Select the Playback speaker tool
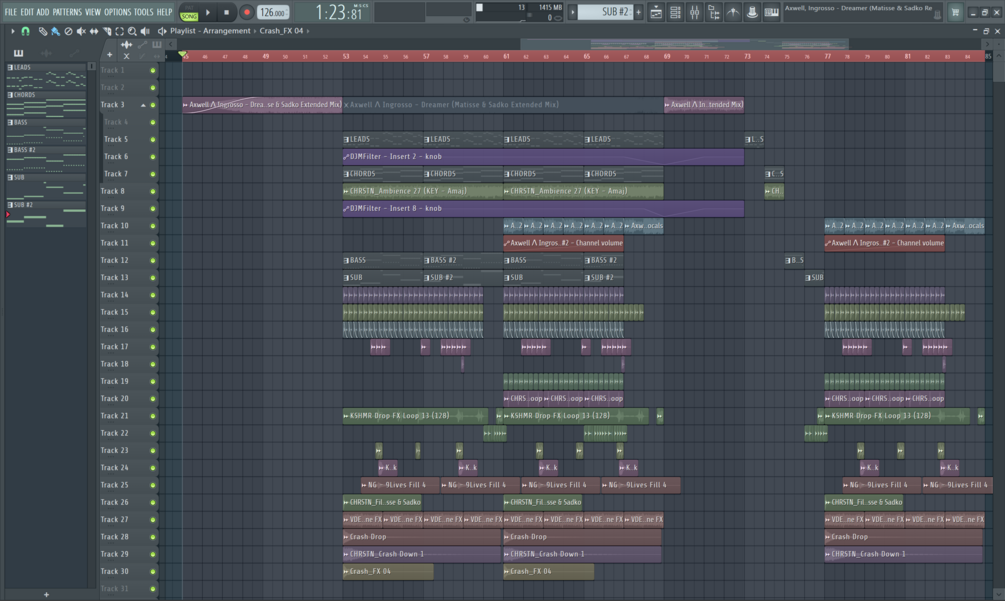This screenshot has width=1005, height=601. coord(145,31)
